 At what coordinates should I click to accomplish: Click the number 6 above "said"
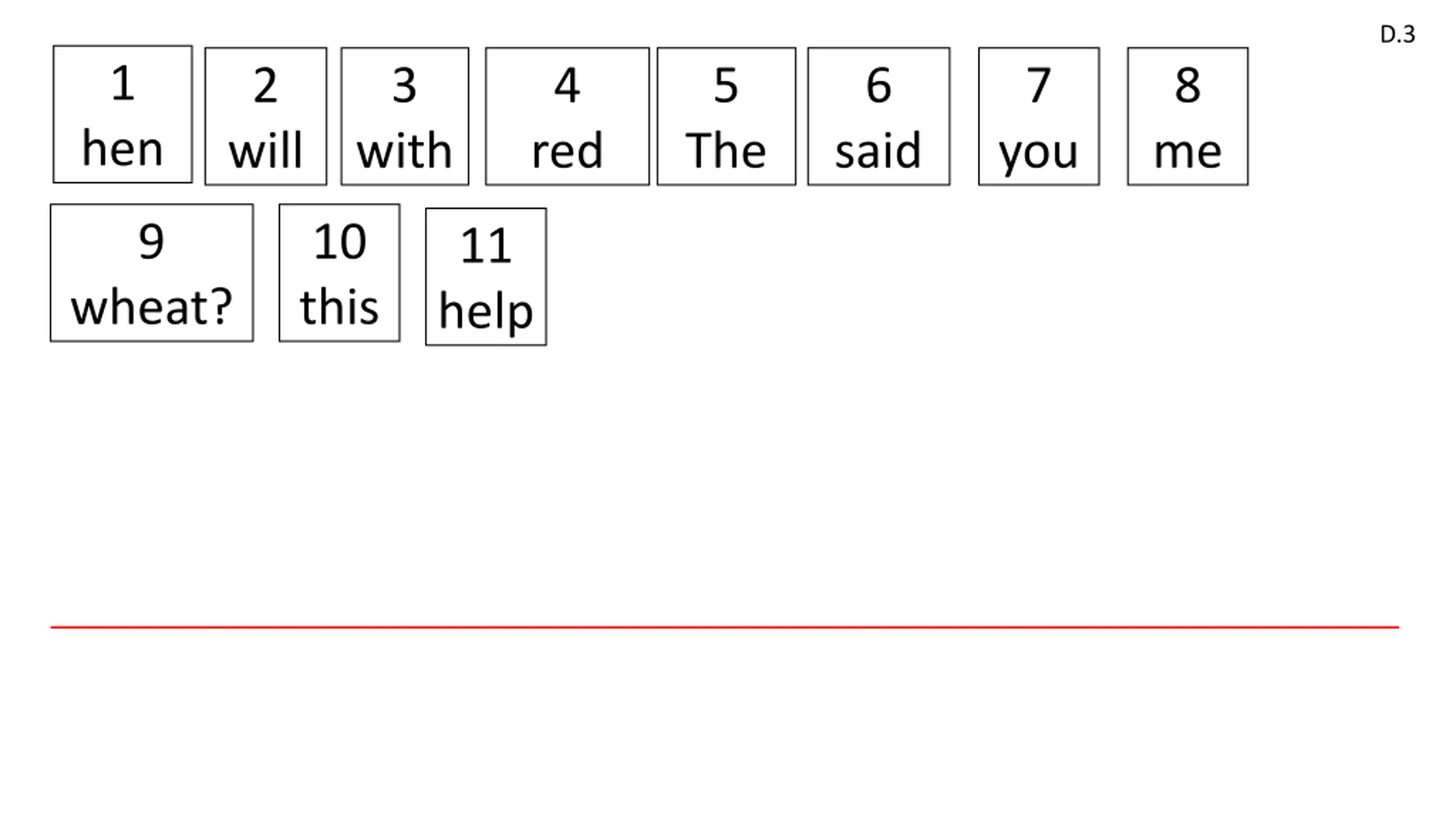(878, 86)
